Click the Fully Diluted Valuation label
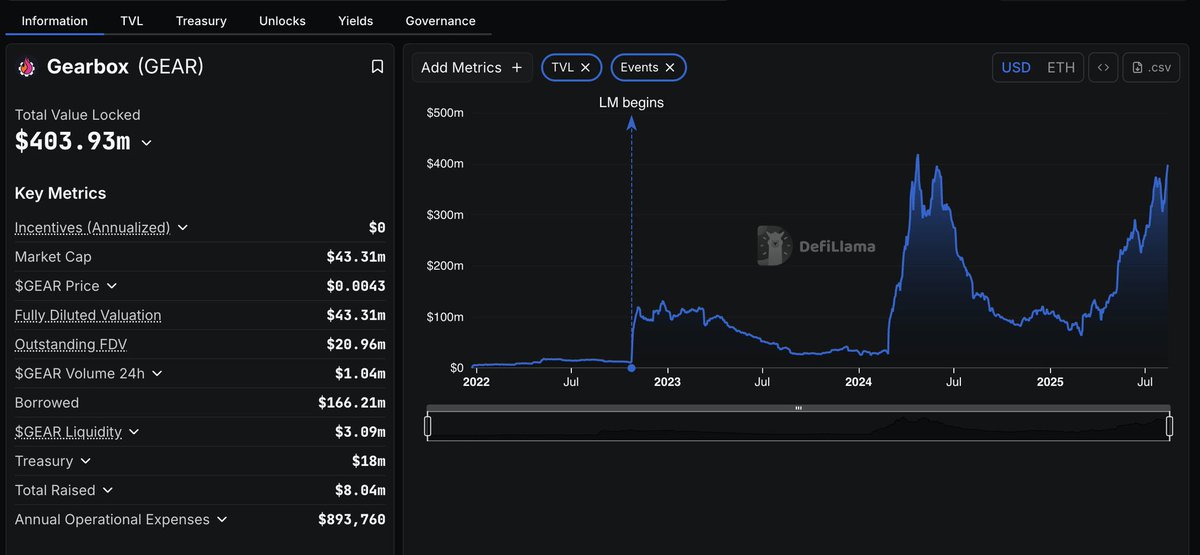The image size is (1200, 555). point(88,315)
